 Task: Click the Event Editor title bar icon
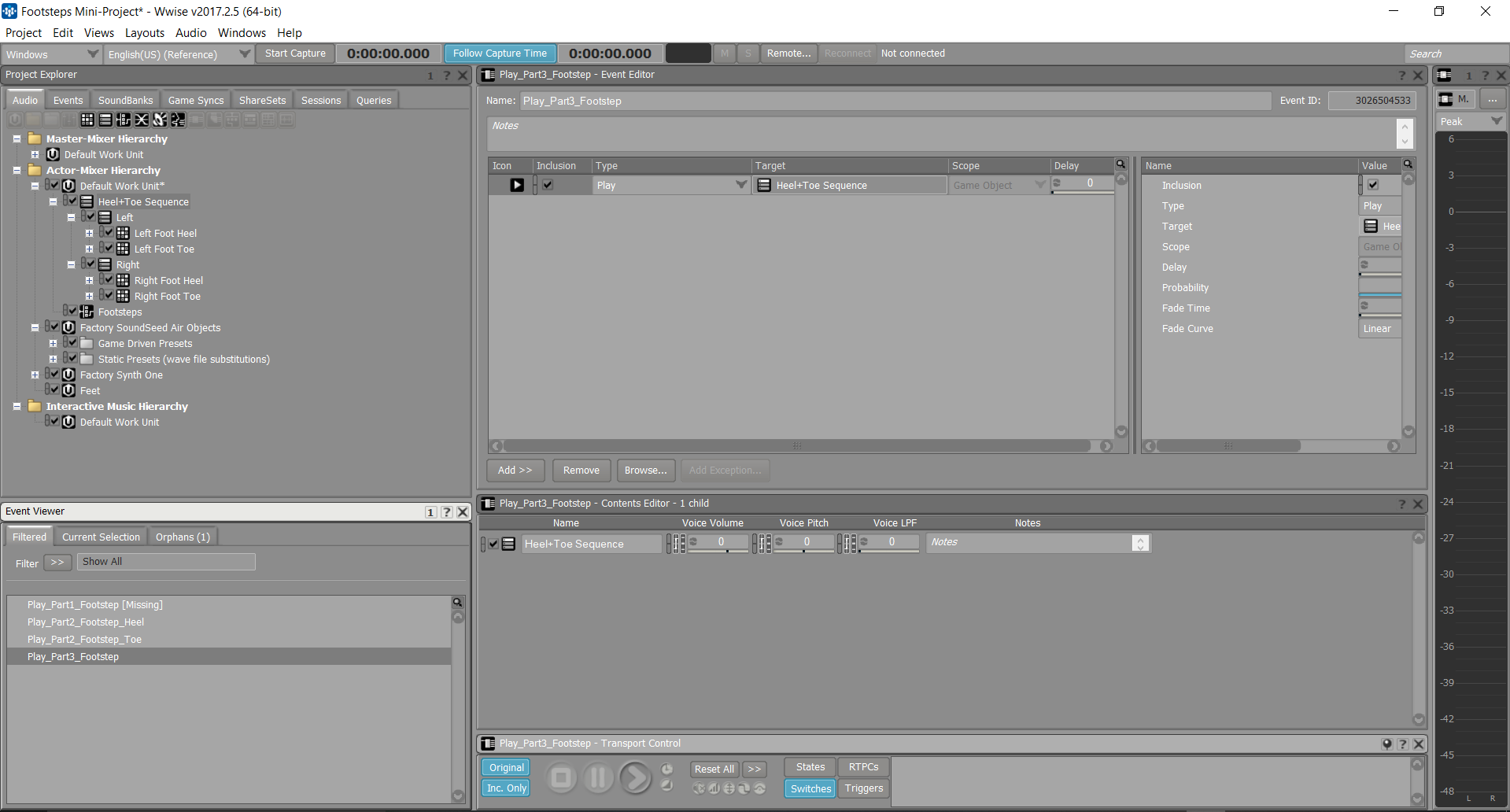[x=489, y=75]
